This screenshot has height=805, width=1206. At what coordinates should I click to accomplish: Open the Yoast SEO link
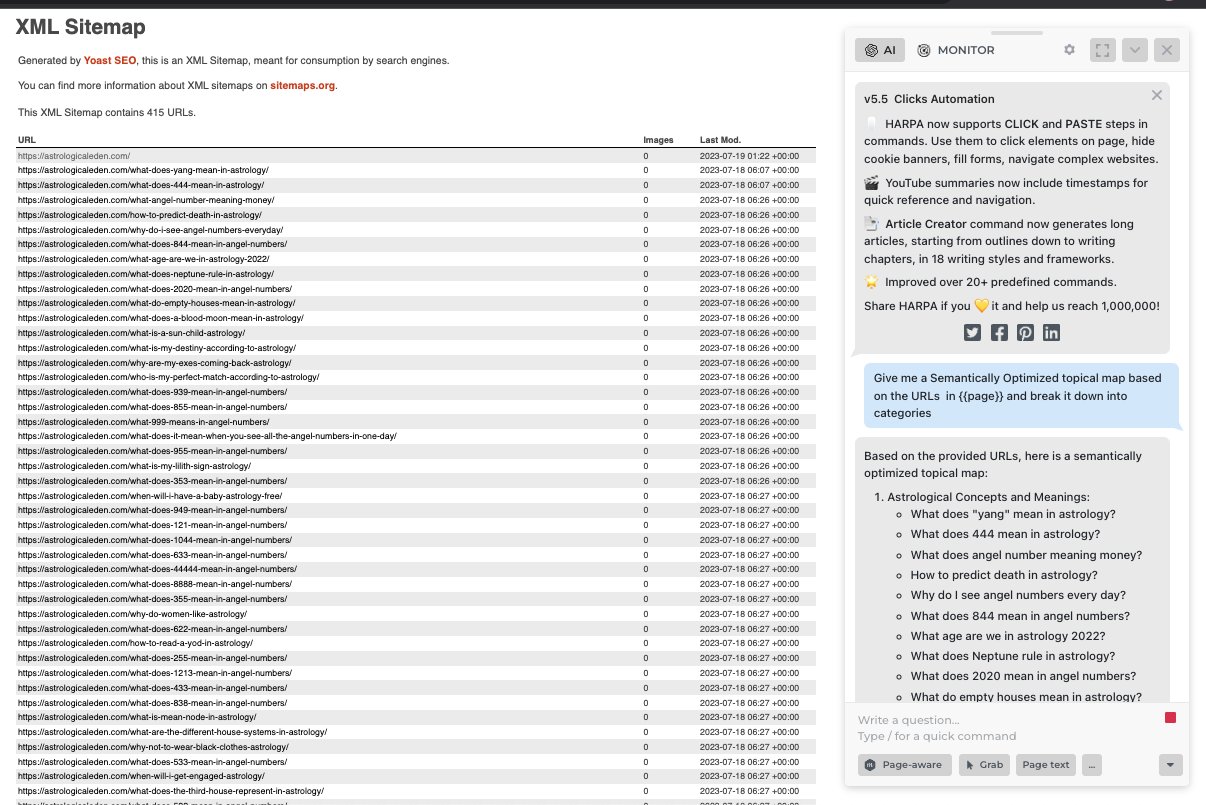109,60
